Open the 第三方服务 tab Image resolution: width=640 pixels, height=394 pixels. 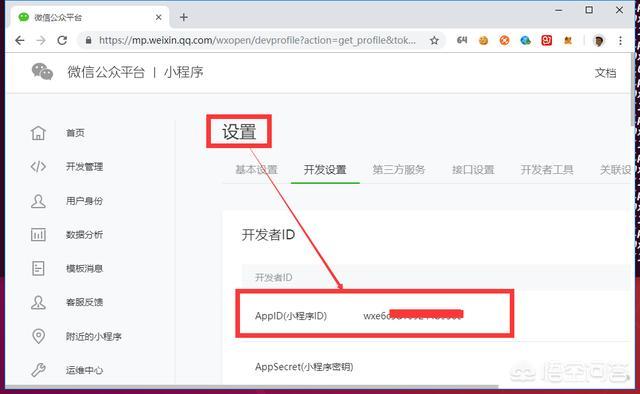tap(399, 169)
